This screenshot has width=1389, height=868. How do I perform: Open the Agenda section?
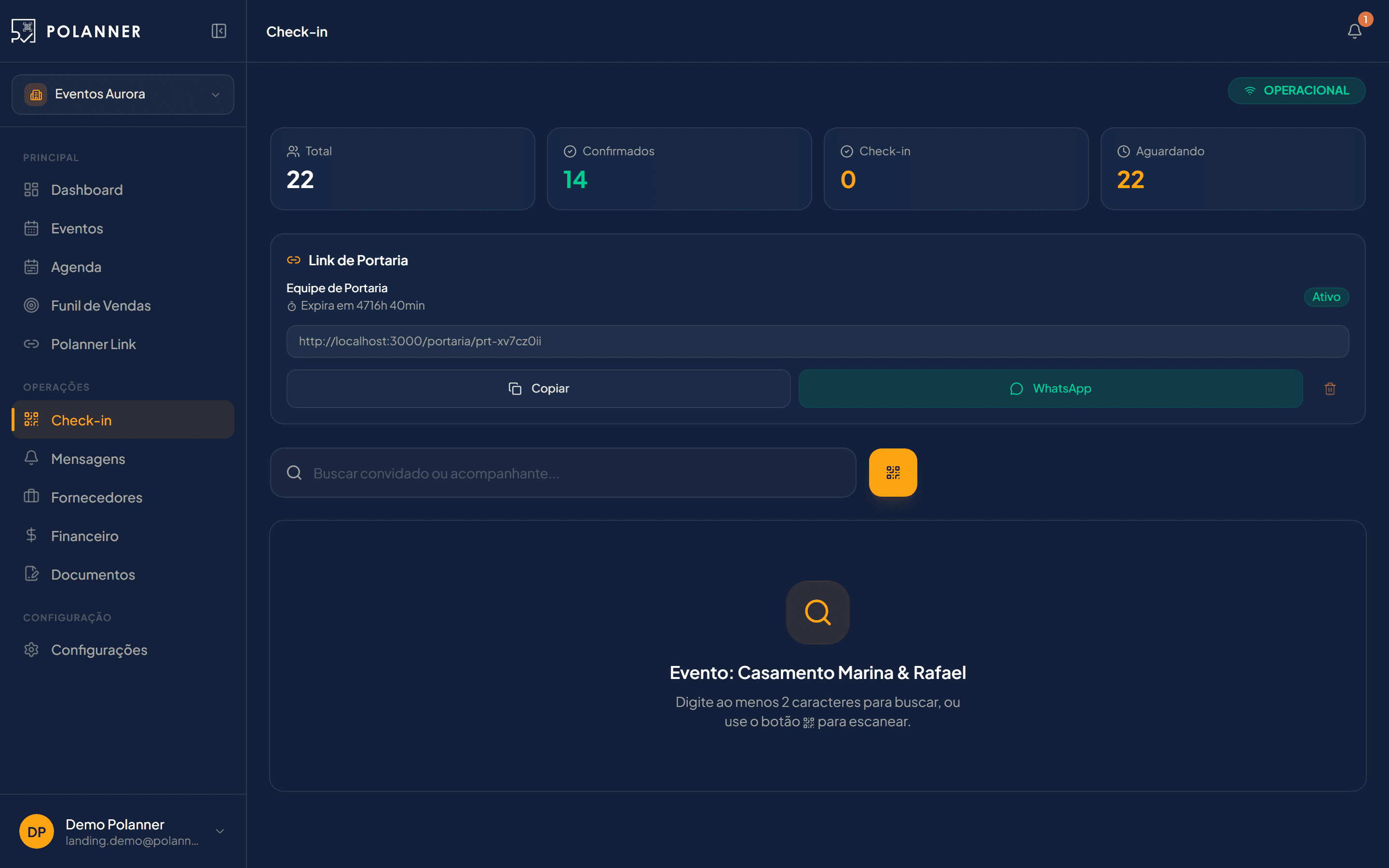tap(123, 267)
